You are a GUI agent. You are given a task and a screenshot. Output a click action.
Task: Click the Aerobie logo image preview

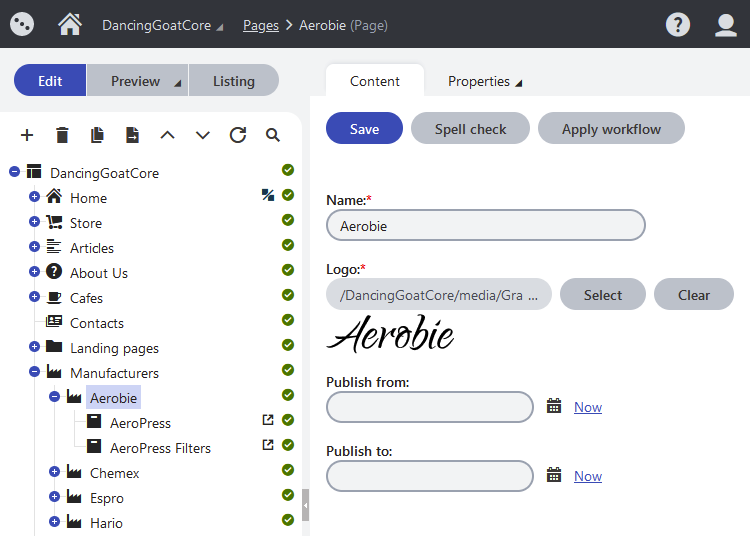coord(390,334)
